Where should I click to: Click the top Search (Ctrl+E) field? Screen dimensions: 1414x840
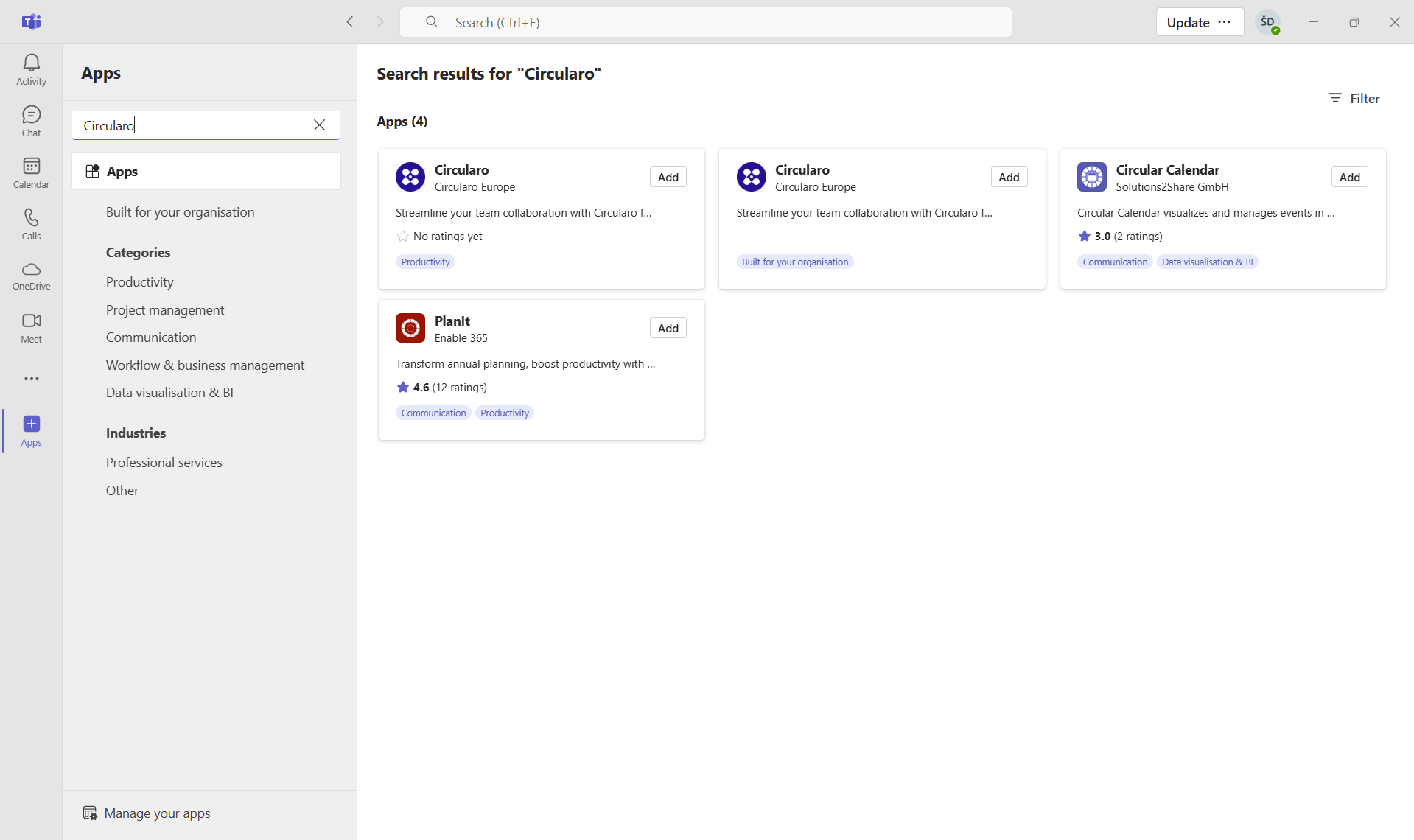[x=705, y=22]
